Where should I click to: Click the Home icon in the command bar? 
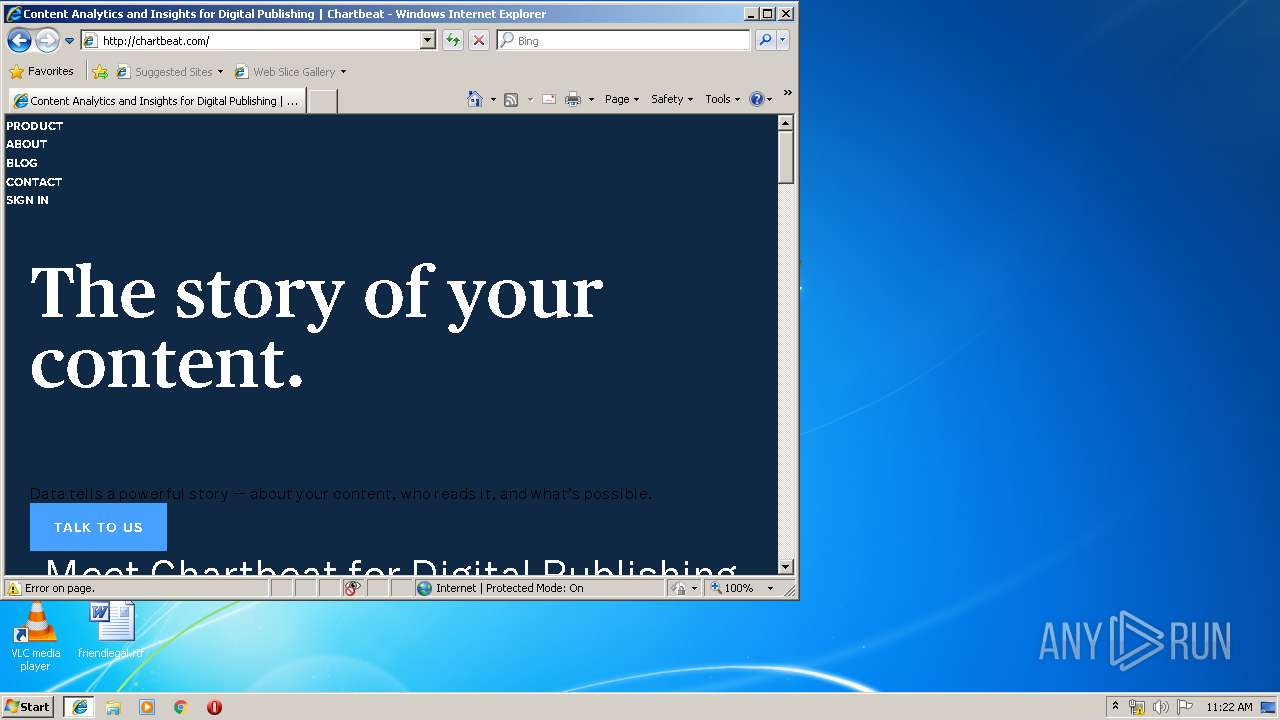click(475, 99)
